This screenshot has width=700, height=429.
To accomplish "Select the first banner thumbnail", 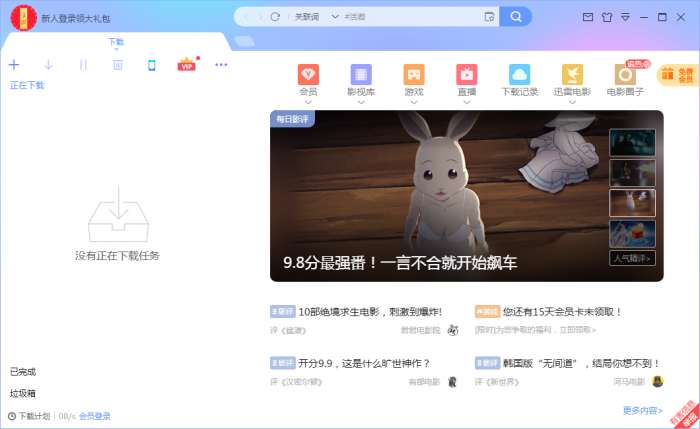I will click(x=632, y=142).
